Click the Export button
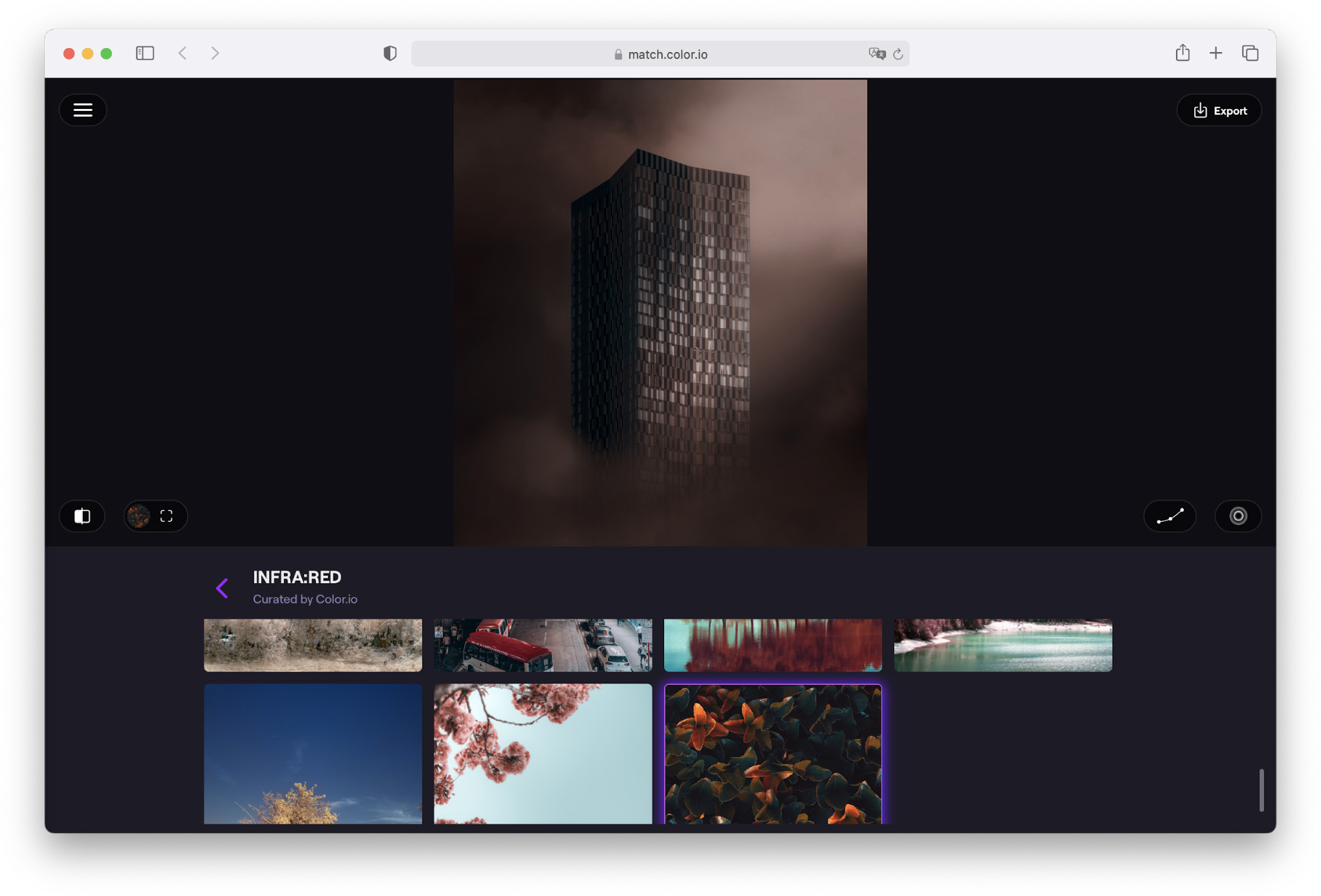 pyautogui.click(x=1219, y=110)
